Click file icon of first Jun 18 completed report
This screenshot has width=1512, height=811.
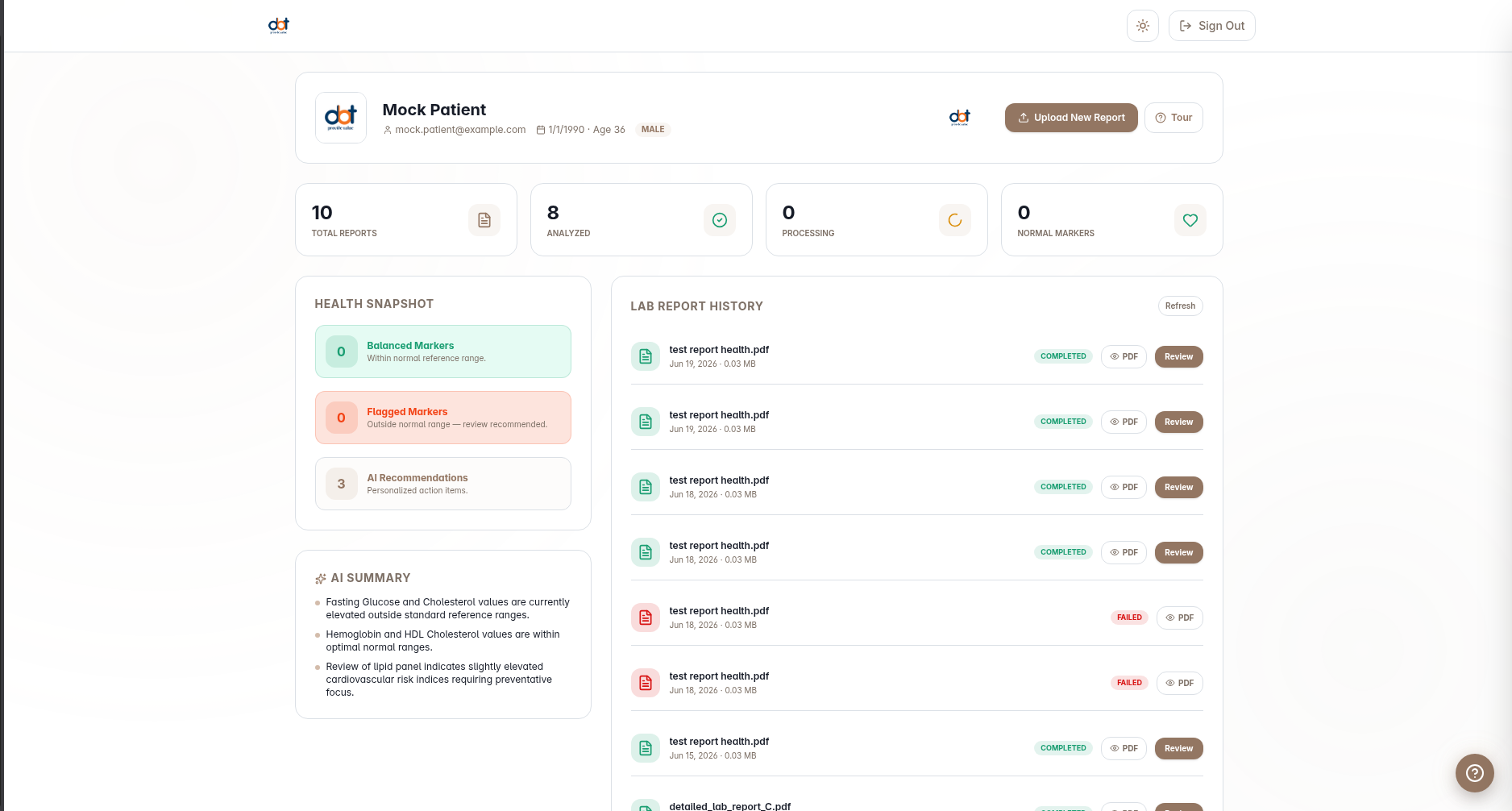pos(646,487)
